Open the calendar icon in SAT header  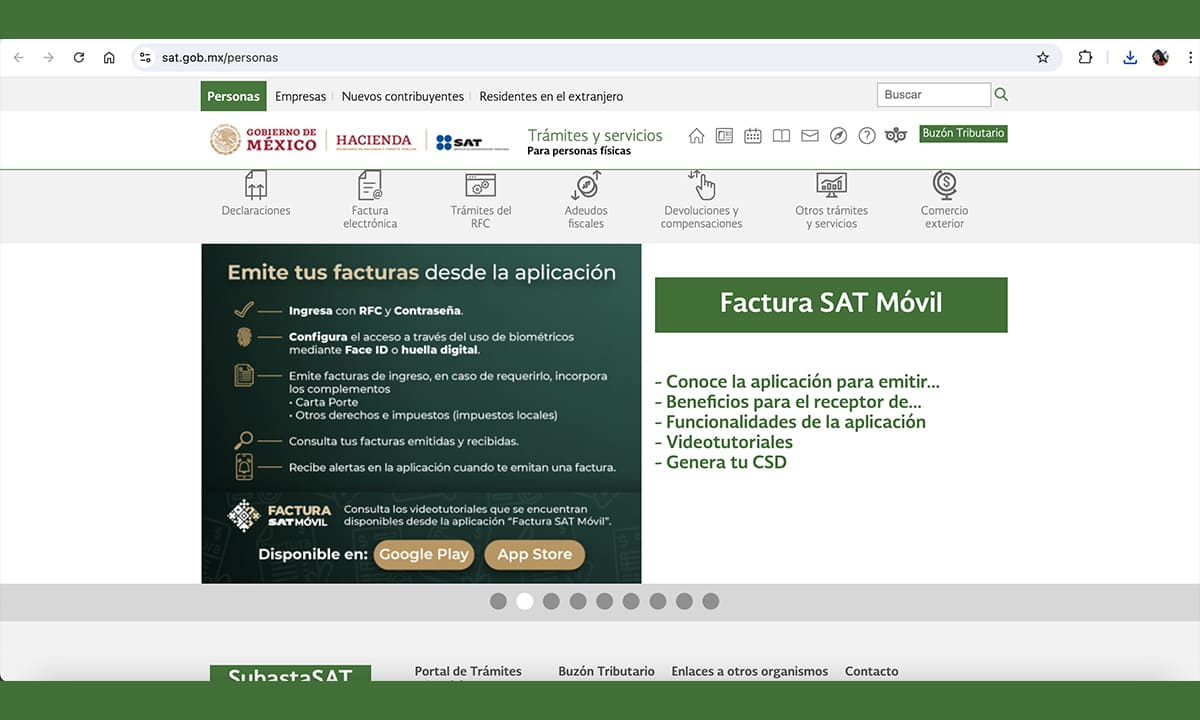(x=753, y=136)
